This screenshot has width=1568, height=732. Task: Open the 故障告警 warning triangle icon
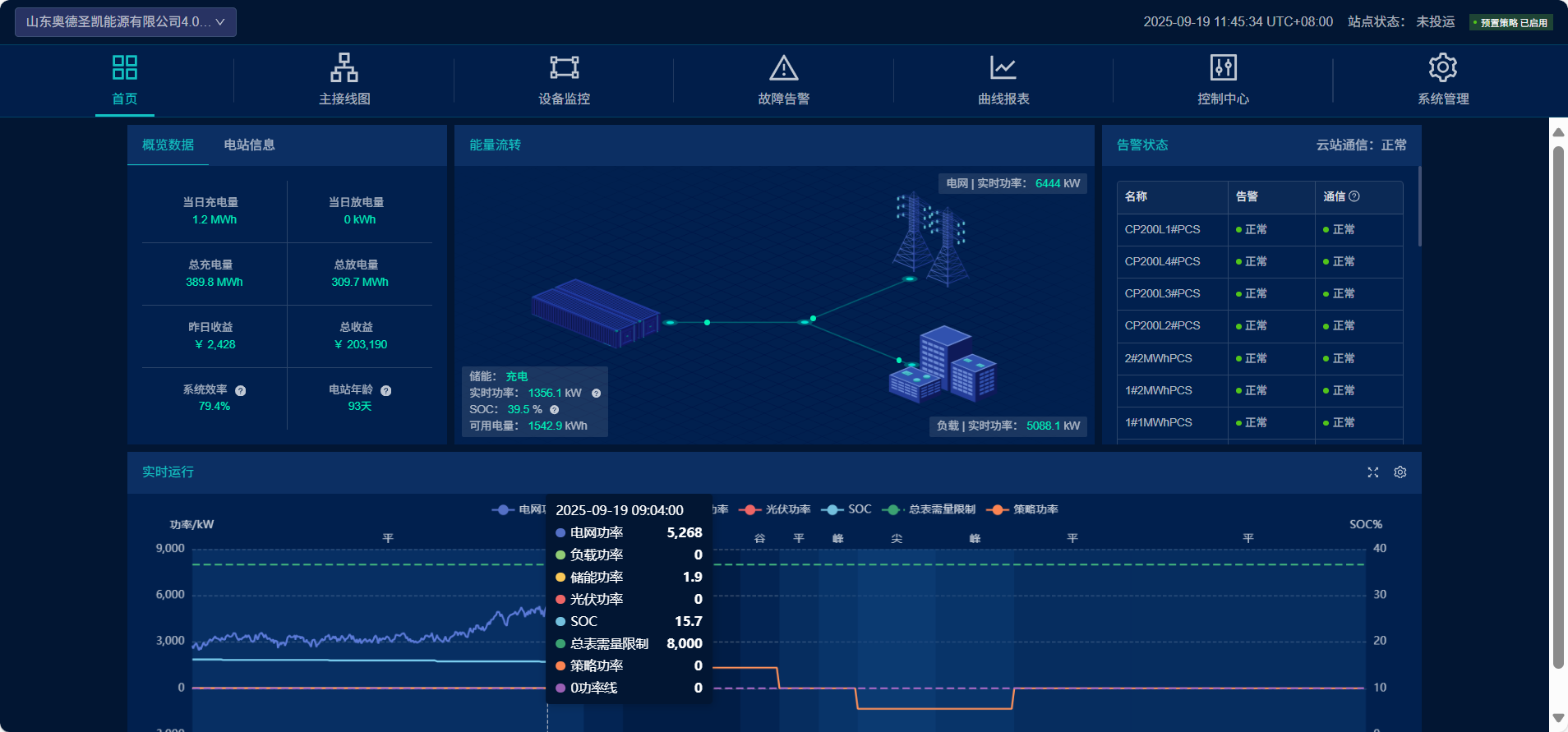pos(783,68)
